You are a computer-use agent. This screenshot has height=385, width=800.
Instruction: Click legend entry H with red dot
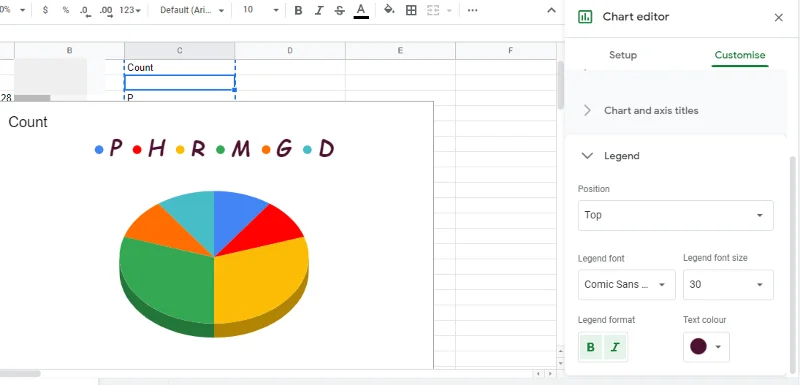coord(149,149)
